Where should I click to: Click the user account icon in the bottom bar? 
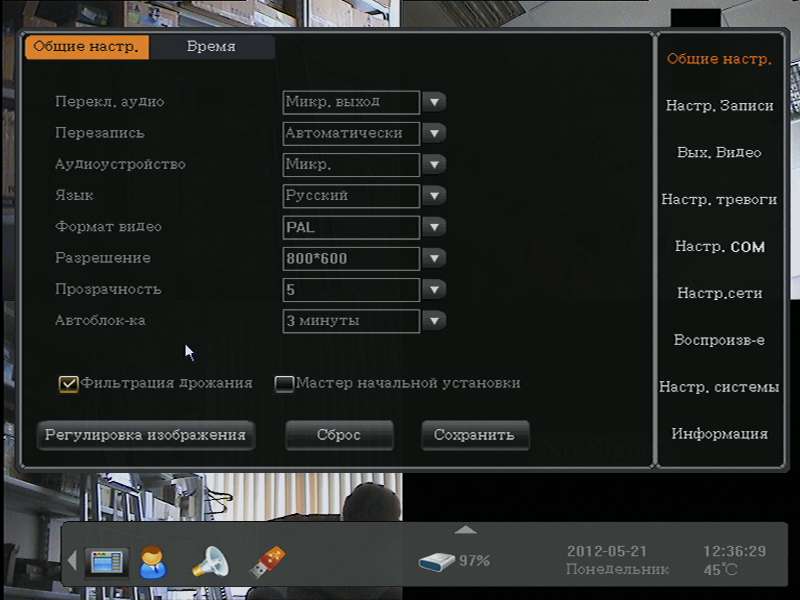pyautogui.click(x=153, y=562)
